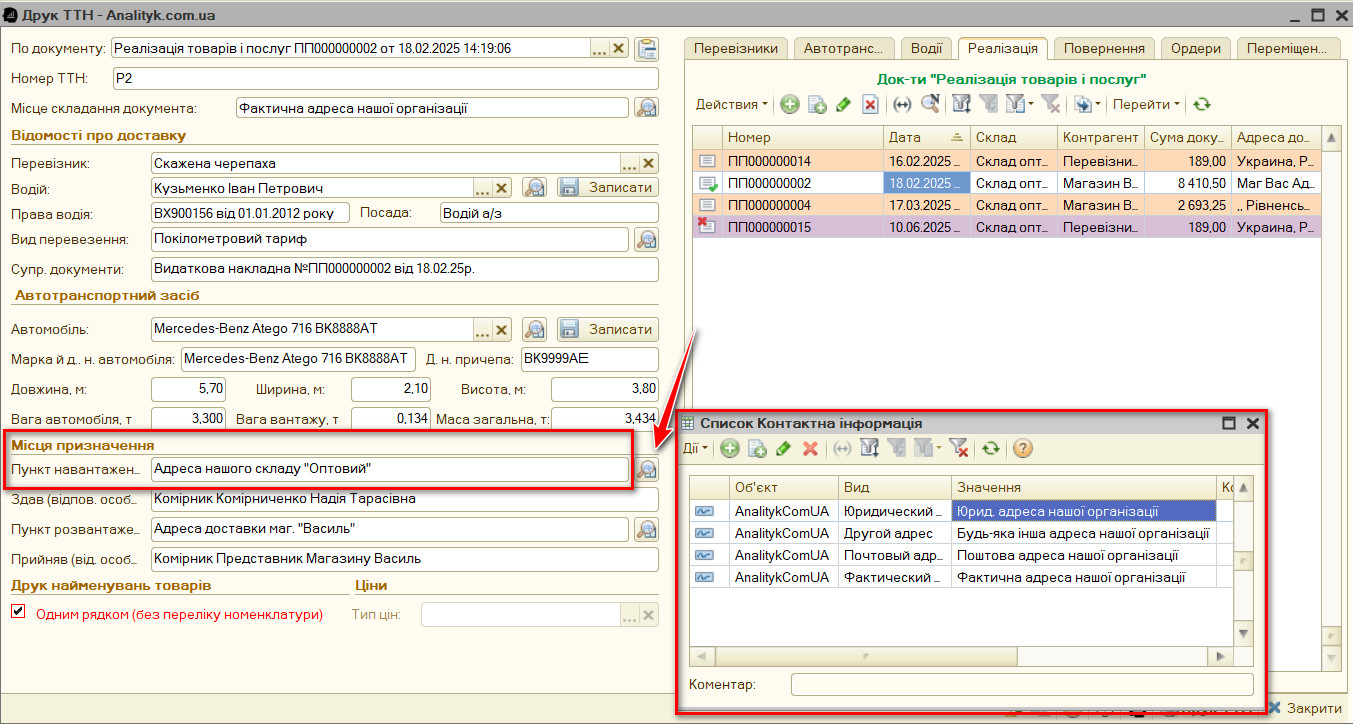The image size is (1353, 724).
Task: Click Записати button next to Водій
Action: click(x=607, y=187)
